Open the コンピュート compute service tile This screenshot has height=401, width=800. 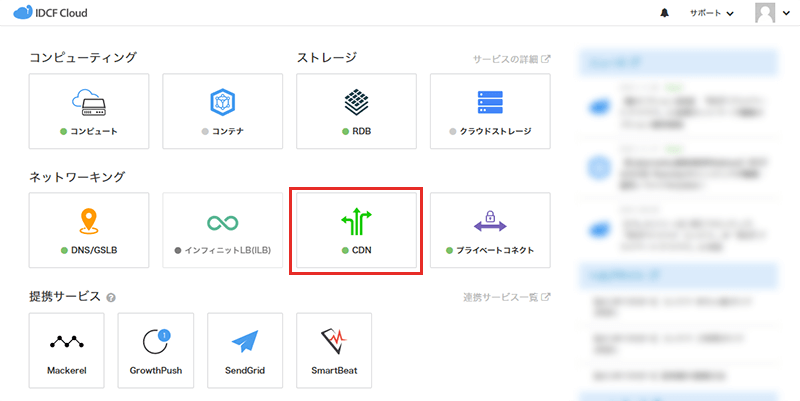[x=89, y=111]
